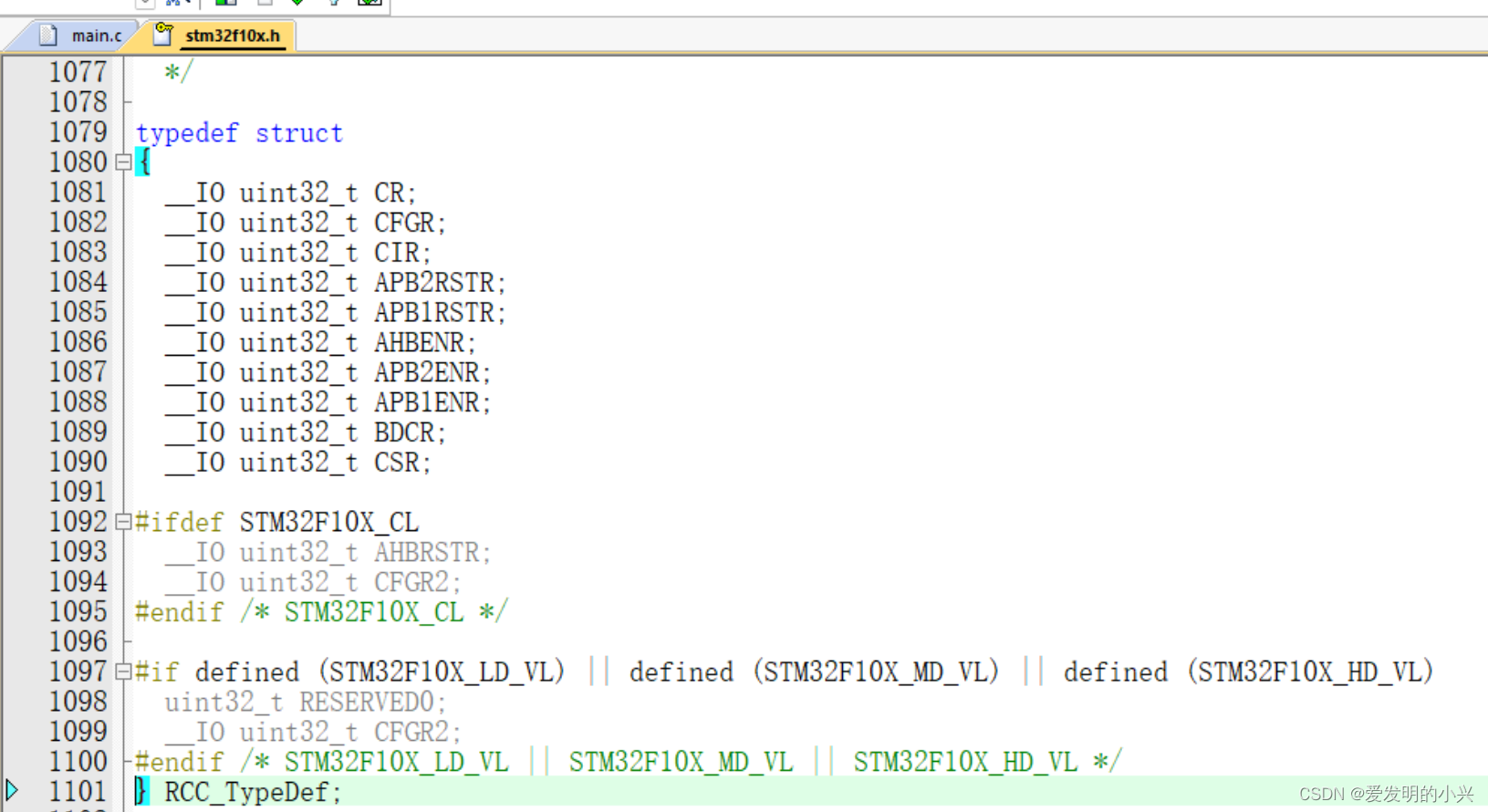Click the AHBENR register declaration
This screenshot has height=812, width=1488.
(x=320, y=343)
